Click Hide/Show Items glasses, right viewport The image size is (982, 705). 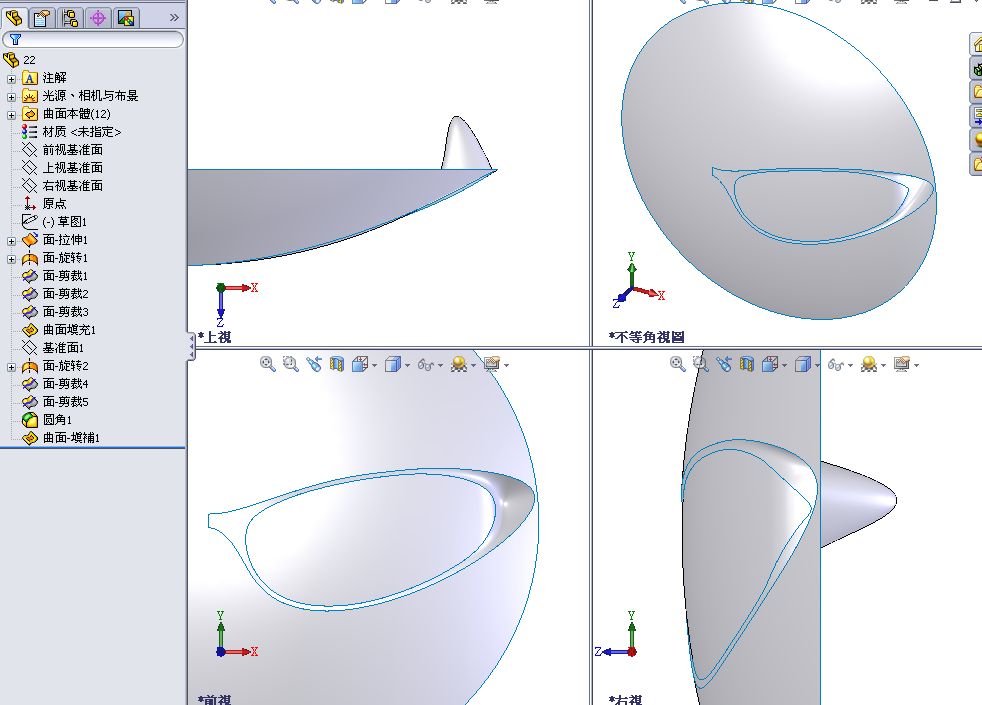835,364
